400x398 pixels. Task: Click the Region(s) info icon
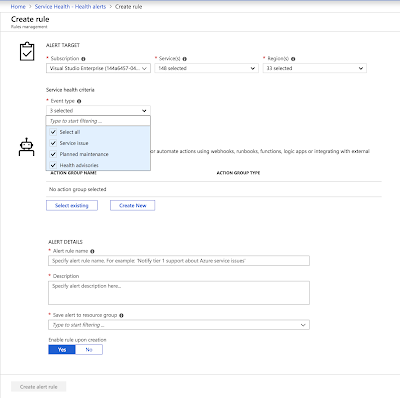(293, 59)
